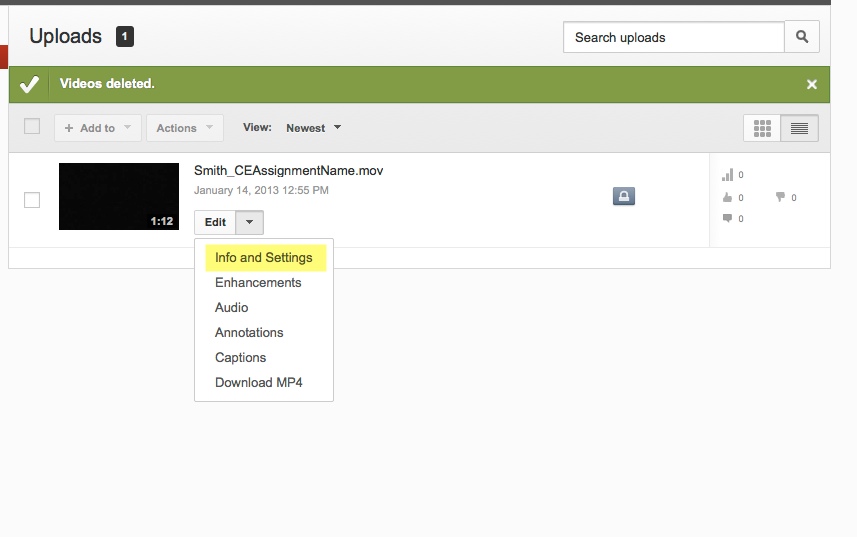Image resolution: width=857 pixels, height=537 pixels.
Task: Click inside the Search uploads field
Action: point(673,37)
